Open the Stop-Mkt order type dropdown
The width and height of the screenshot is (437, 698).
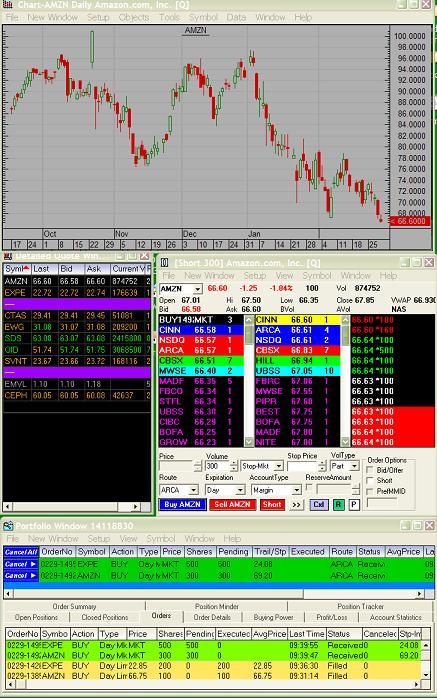coord(279,466)
